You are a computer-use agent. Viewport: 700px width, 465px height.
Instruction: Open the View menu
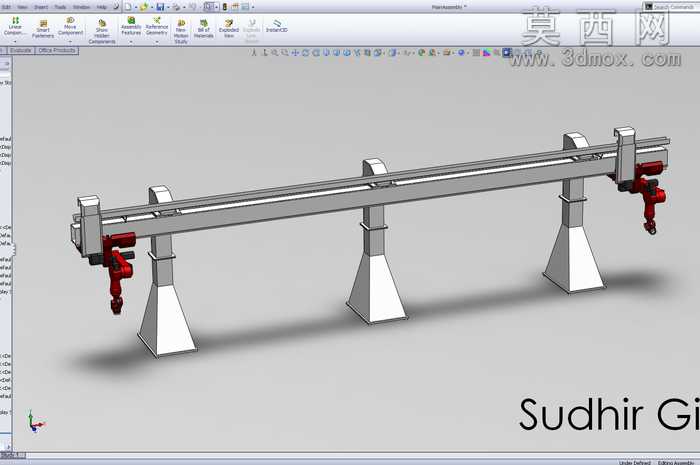pyautogui.click(x=22, y=7)
